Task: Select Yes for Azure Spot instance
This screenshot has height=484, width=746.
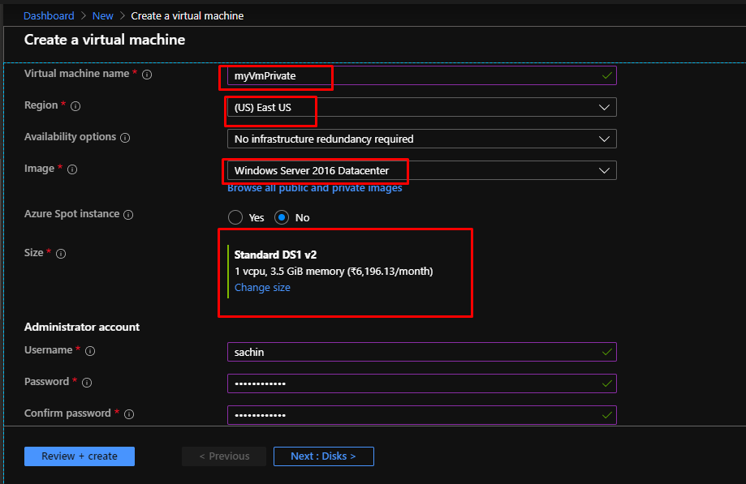Action: click(x=235, y=217)
